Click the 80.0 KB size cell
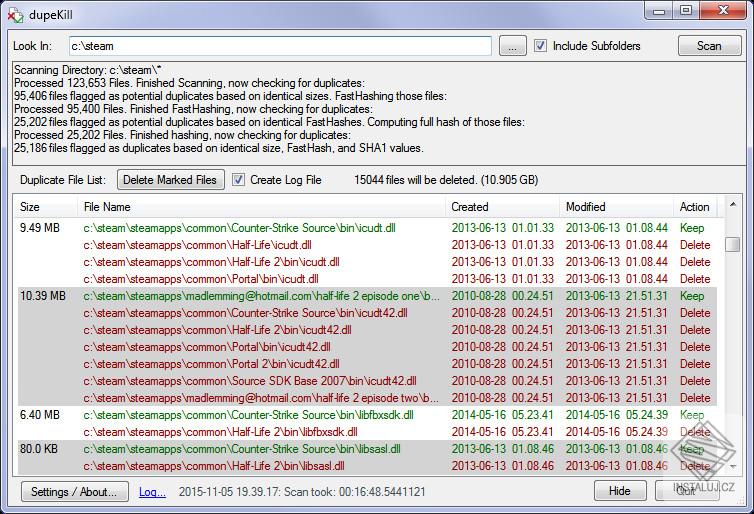 click(39, 449)
